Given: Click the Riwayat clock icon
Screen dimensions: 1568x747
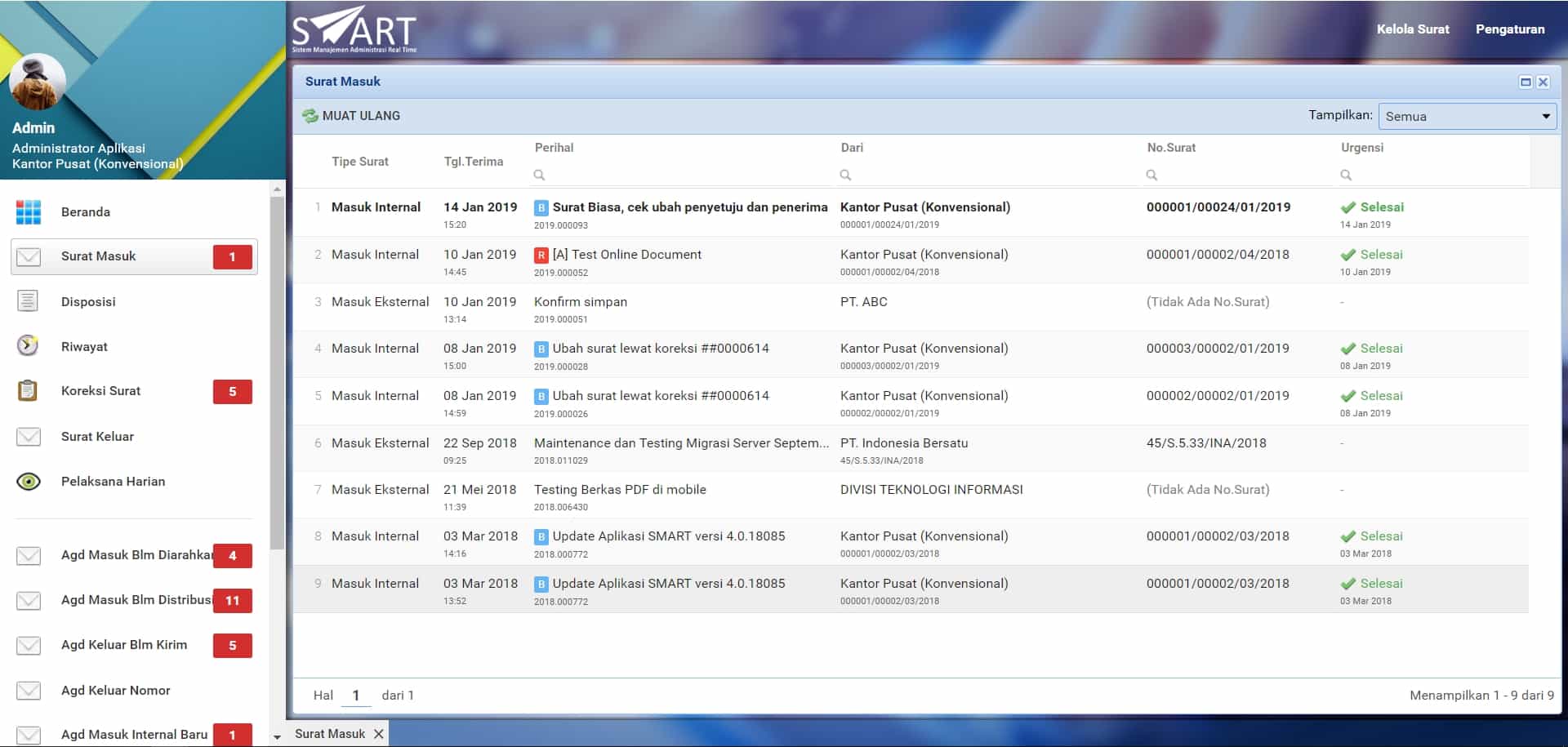Looking at the screenshot, I should click(x=28, y=346).
